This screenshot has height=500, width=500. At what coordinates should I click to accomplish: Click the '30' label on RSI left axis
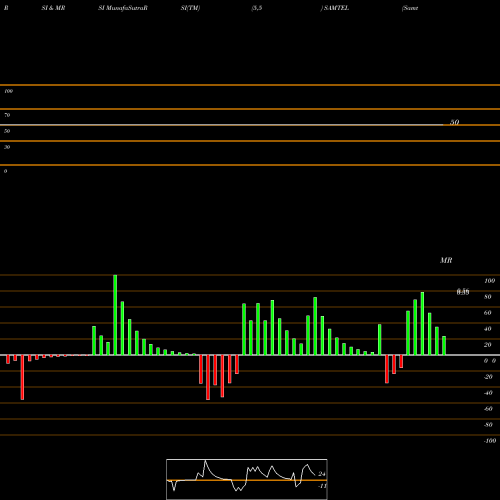click(x=7, y=147)
